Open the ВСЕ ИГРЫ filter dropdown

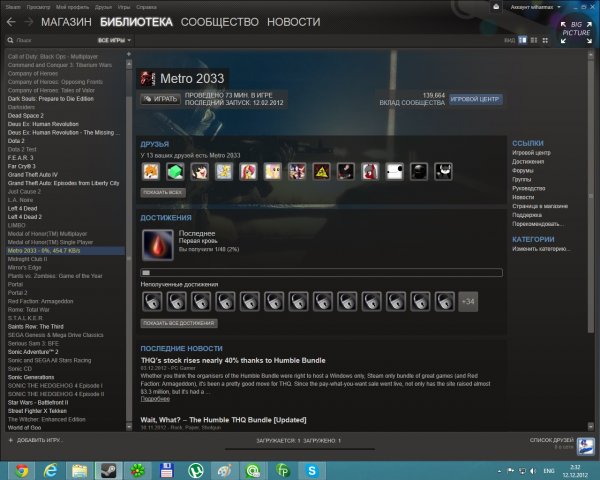click(x=114, y=40)
